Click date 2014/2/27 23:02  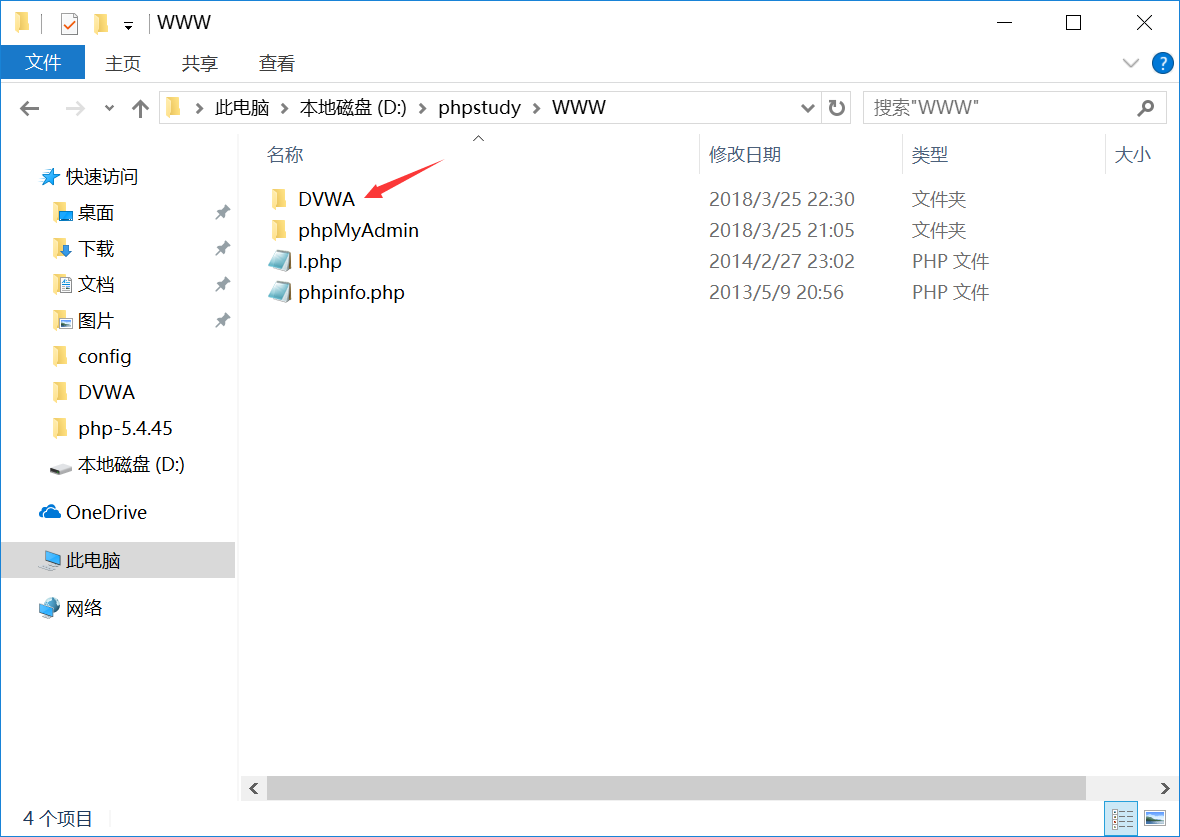pos(782,261)
